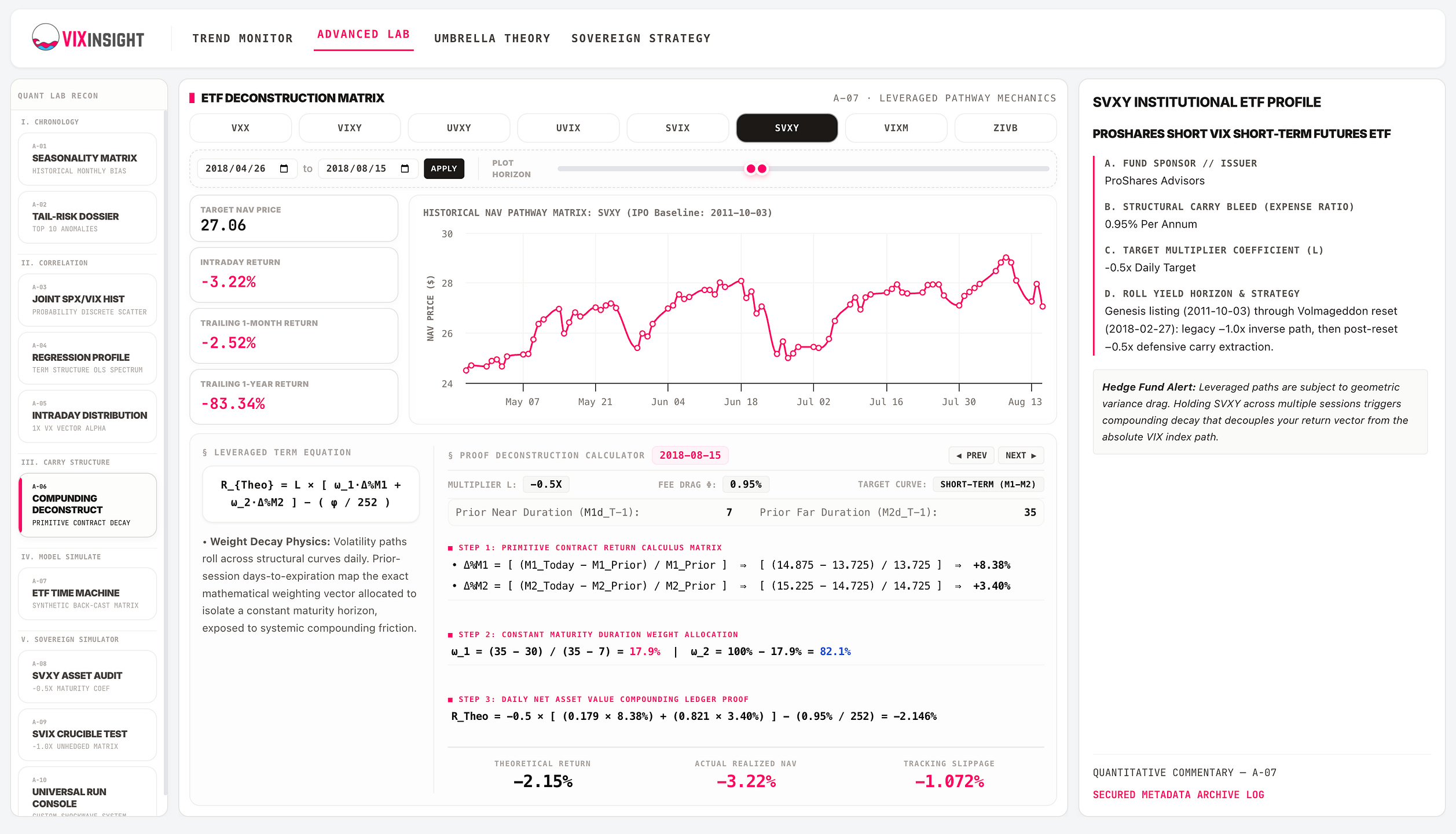Click the Target Curve Short-Term (M1-M2) value
This screenshot has height=834, width=1456.
(988, 484)
